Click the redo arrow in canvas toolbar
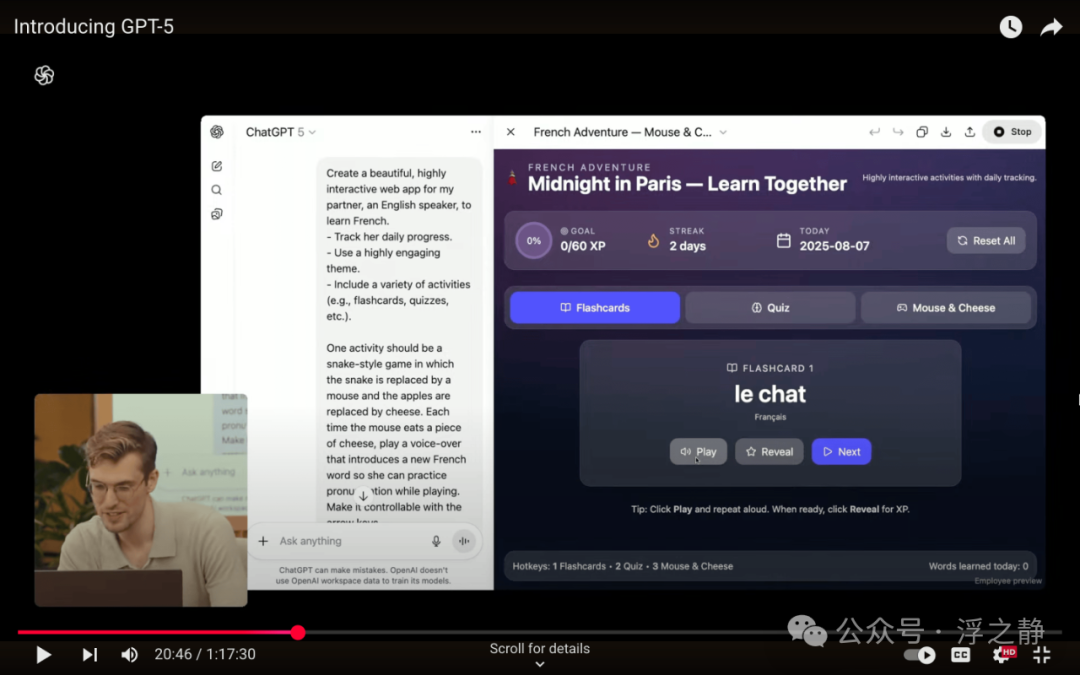The width and height of the screenshot is (1080, 675). [x=898, y=132]
